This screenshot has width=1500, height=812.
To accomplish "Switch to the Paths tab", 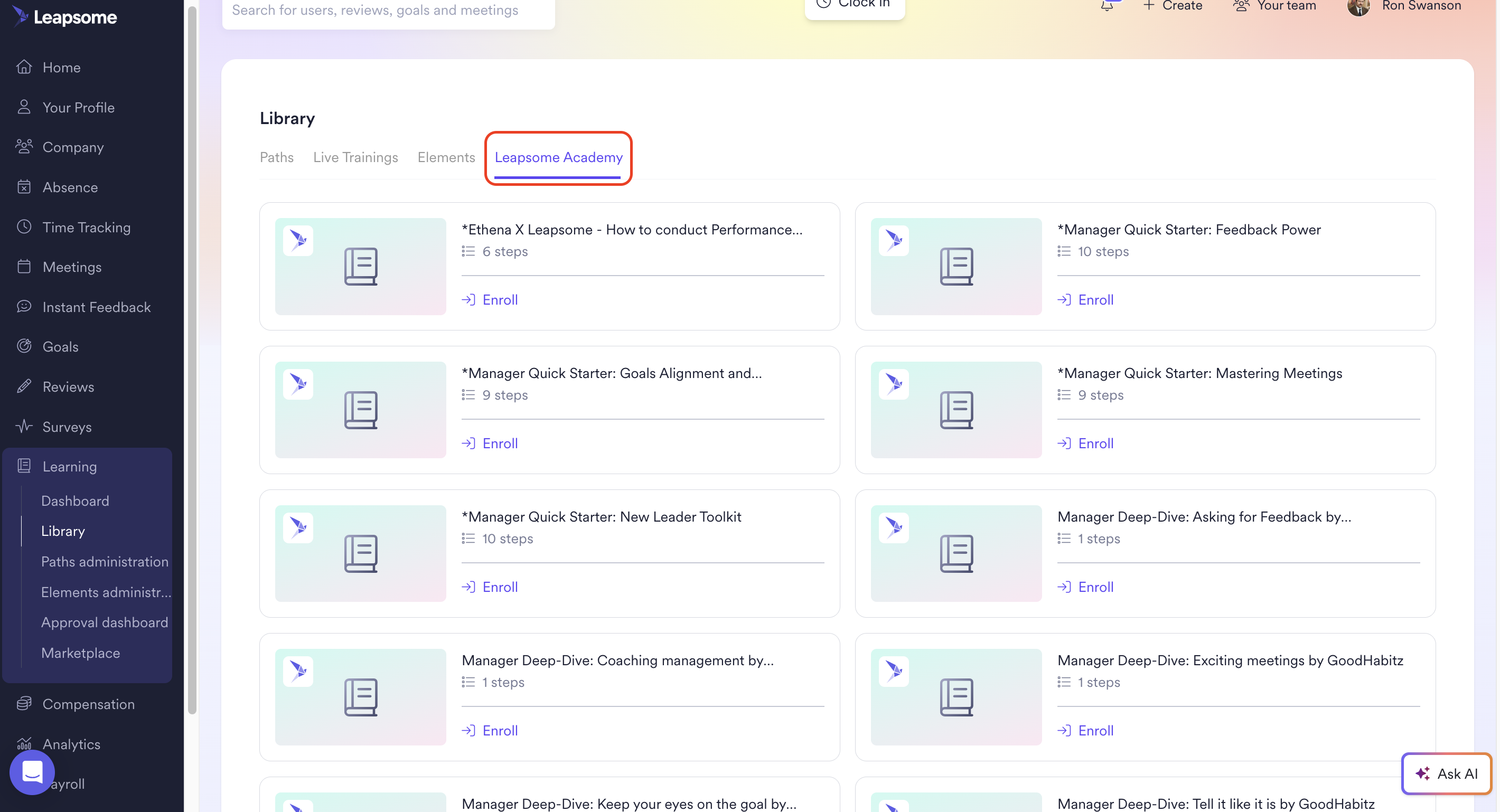I will 277,157.
